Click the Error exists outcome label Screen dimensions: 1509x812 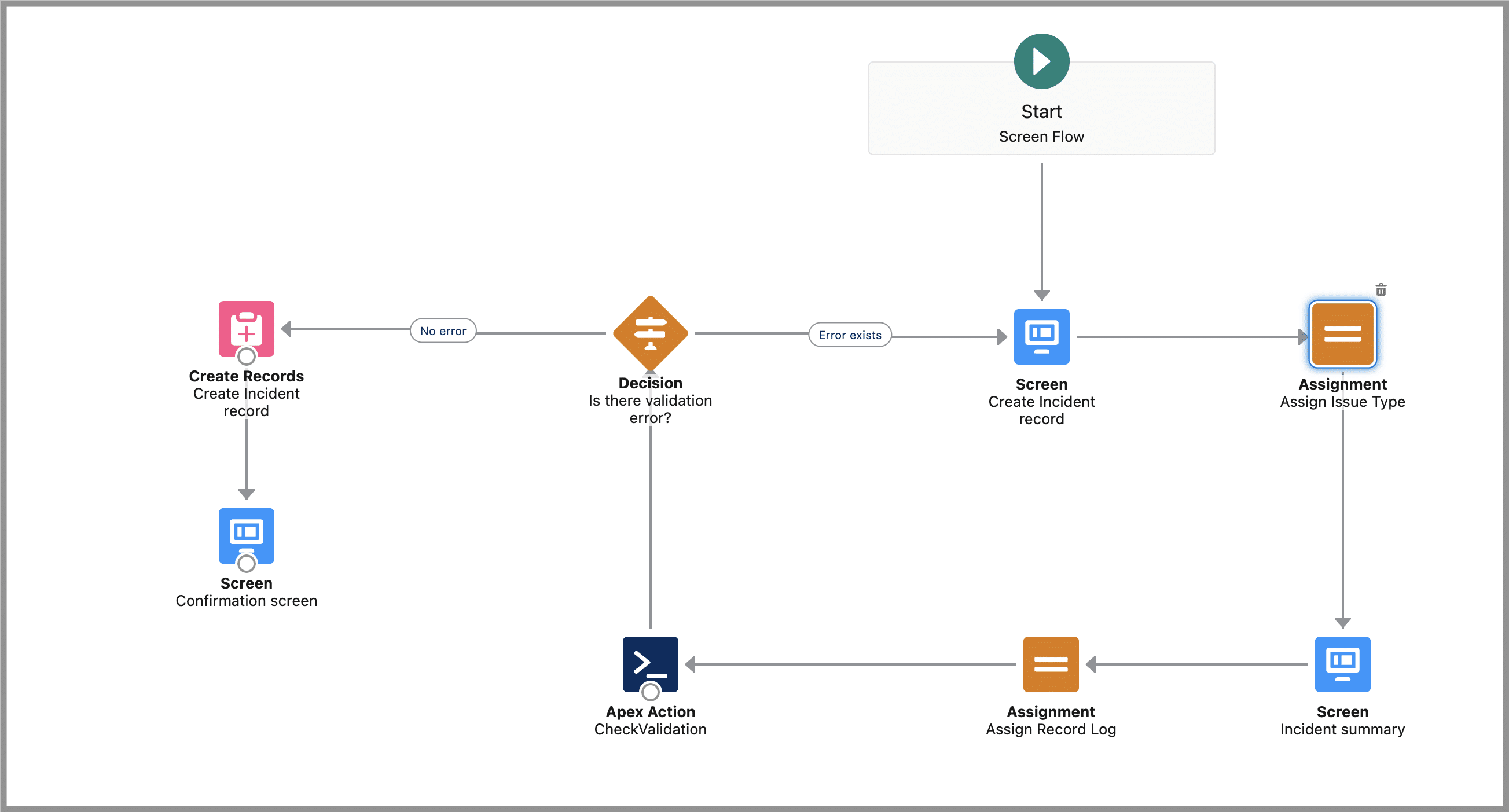849,335
